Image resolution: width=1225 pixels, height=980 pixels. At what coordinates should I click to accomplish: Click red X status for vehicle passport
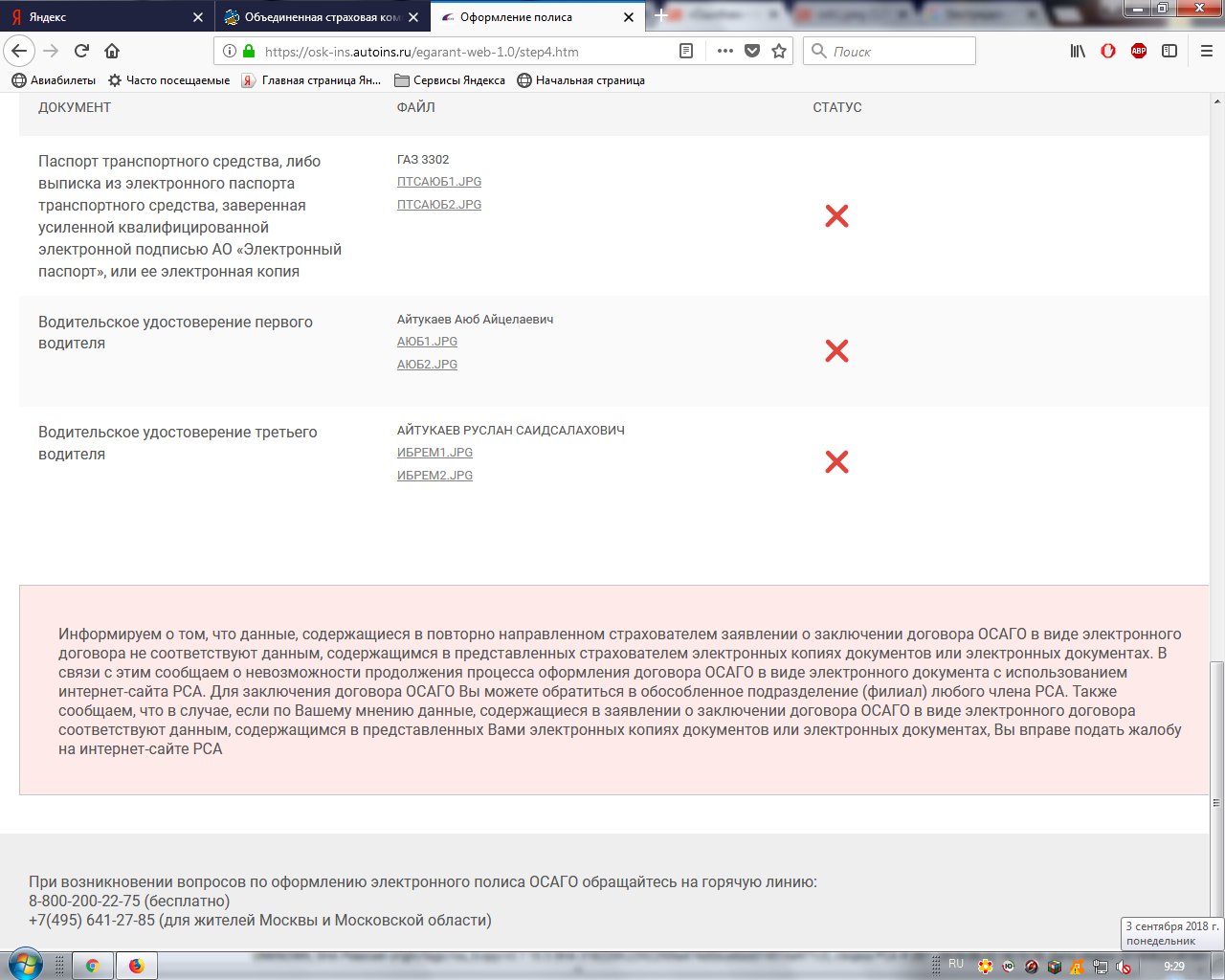(836, 216)
